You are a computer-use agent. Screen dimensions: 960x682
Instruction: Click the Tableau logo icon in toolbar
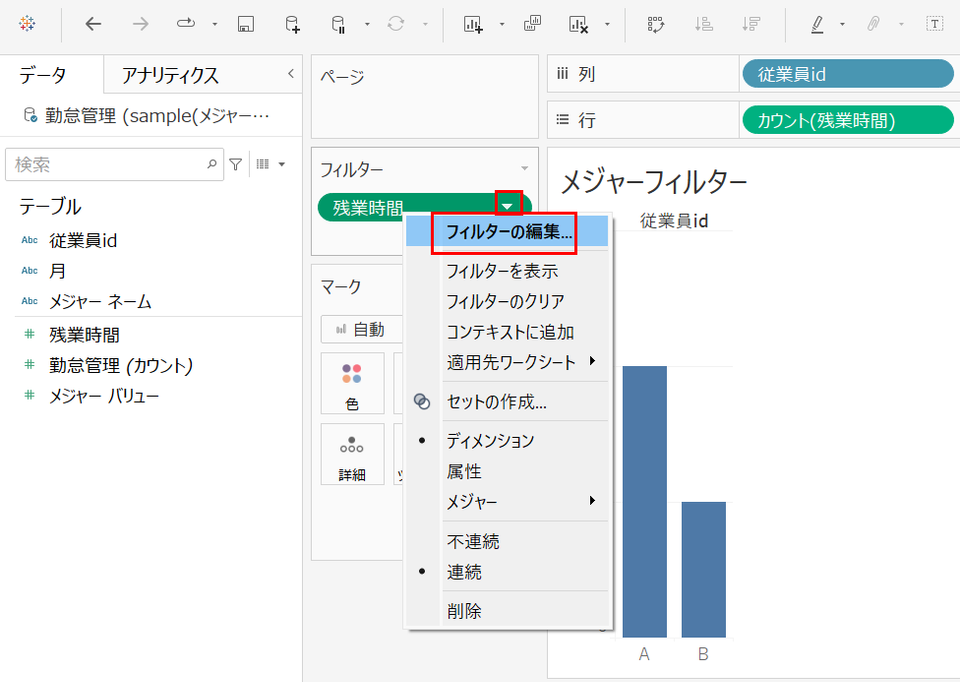(x=27, y=24)
